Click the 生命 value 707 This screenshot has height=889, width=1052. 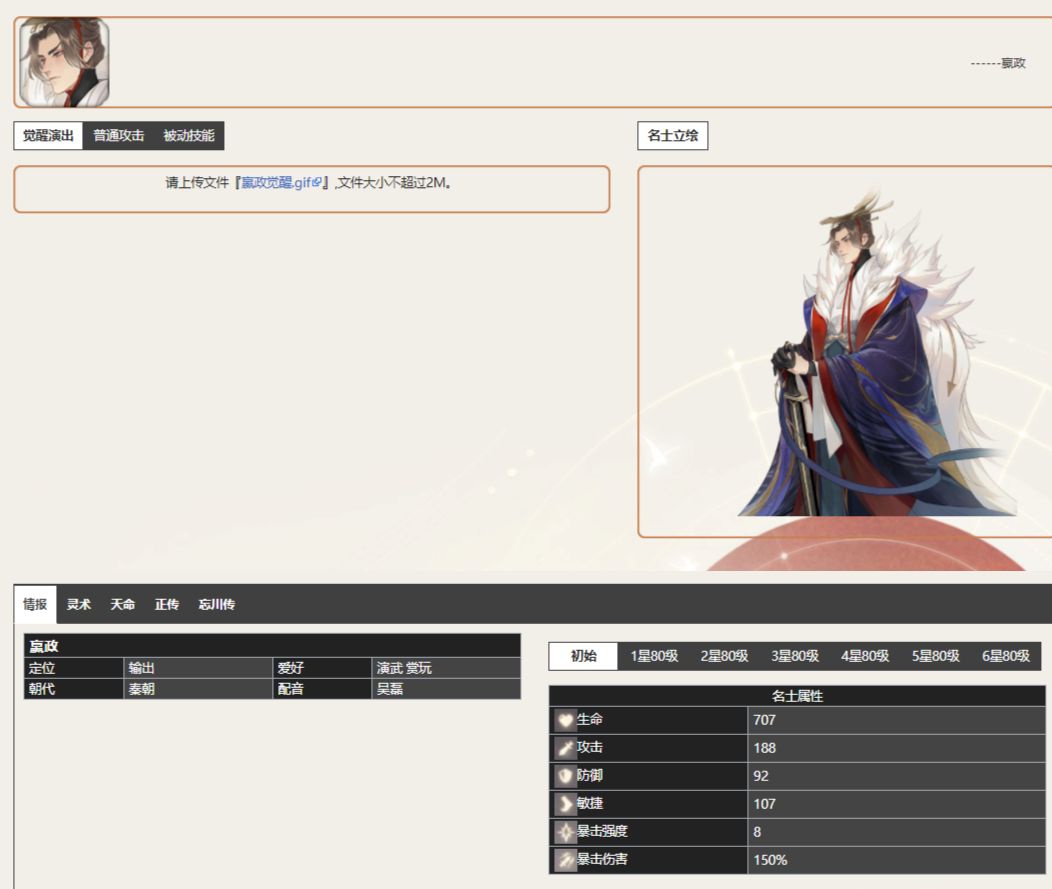coord(896,720)
